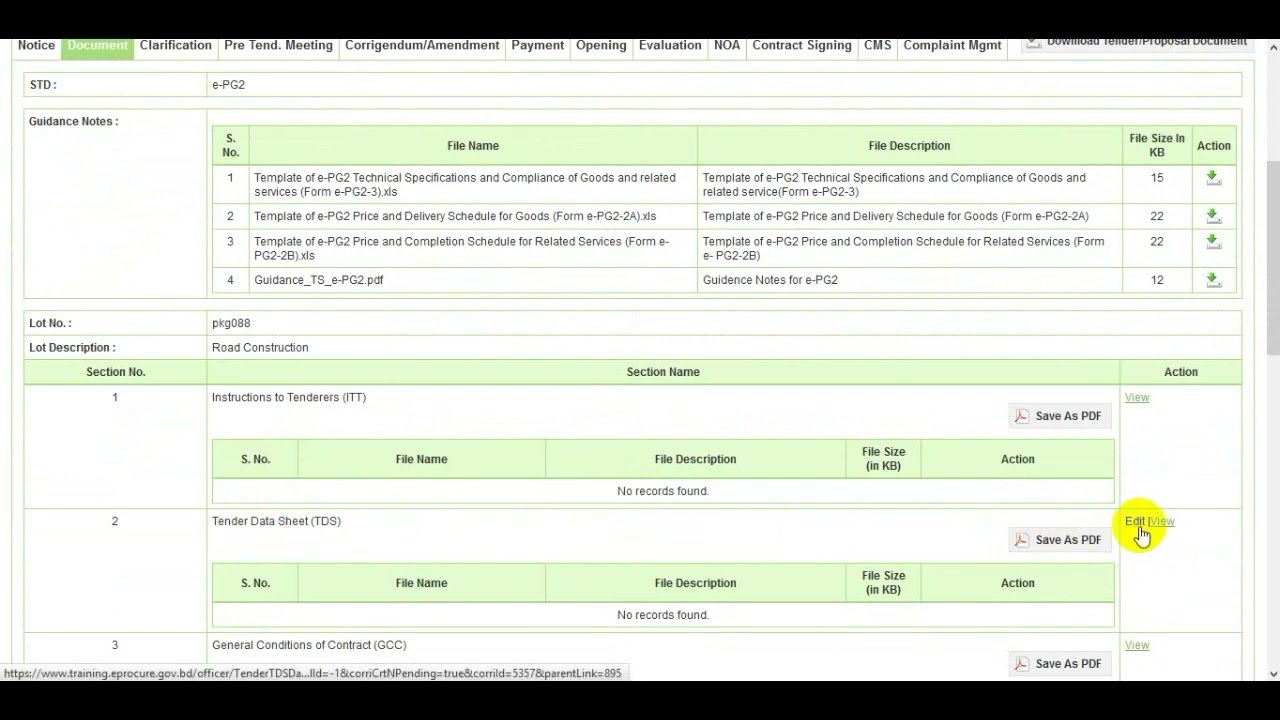Click "No records found." under the ITT section
1280x720 pixels.
[x=663, y=492]
